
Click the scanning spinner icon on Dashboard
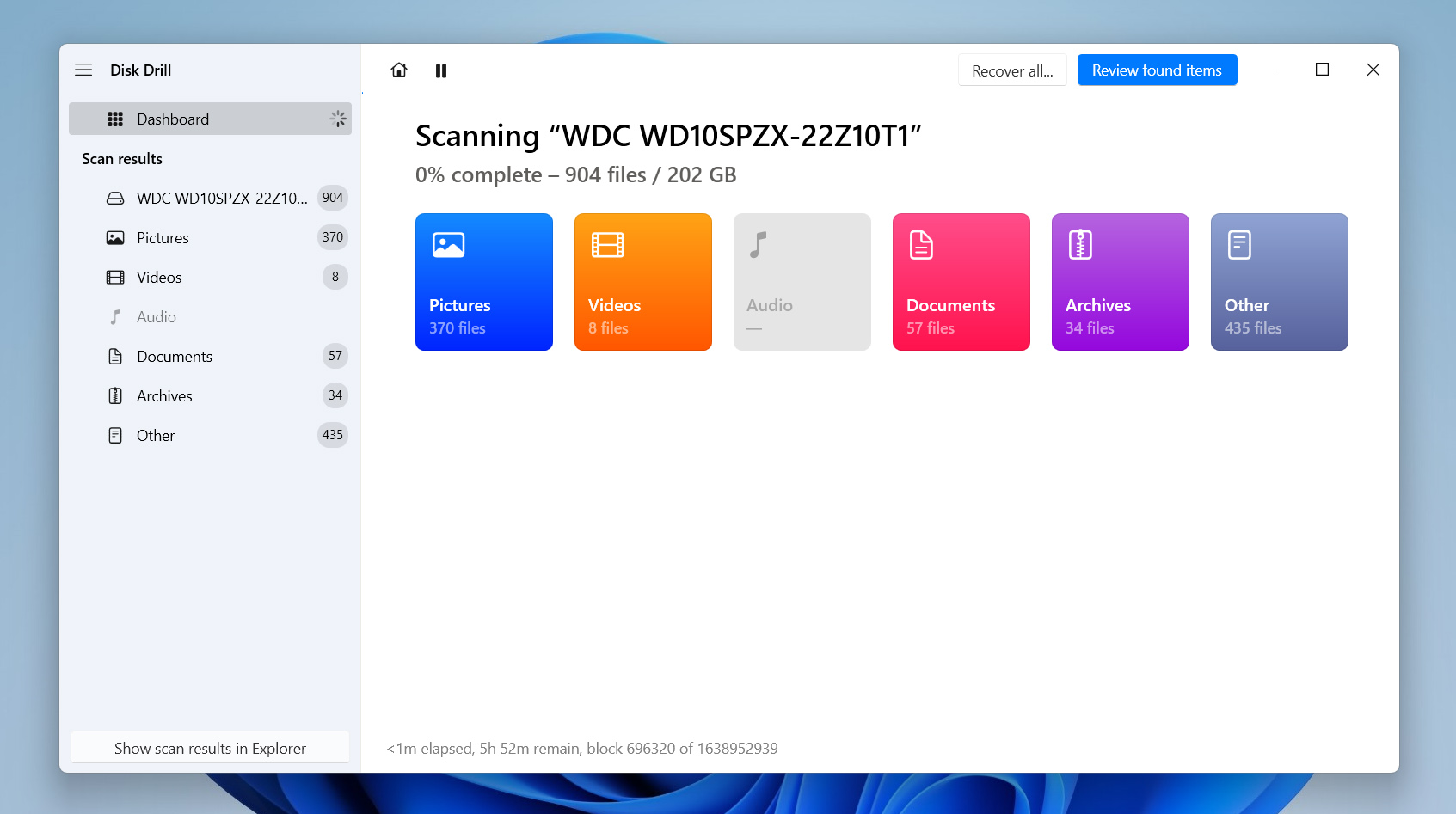[x=338, y=119]
